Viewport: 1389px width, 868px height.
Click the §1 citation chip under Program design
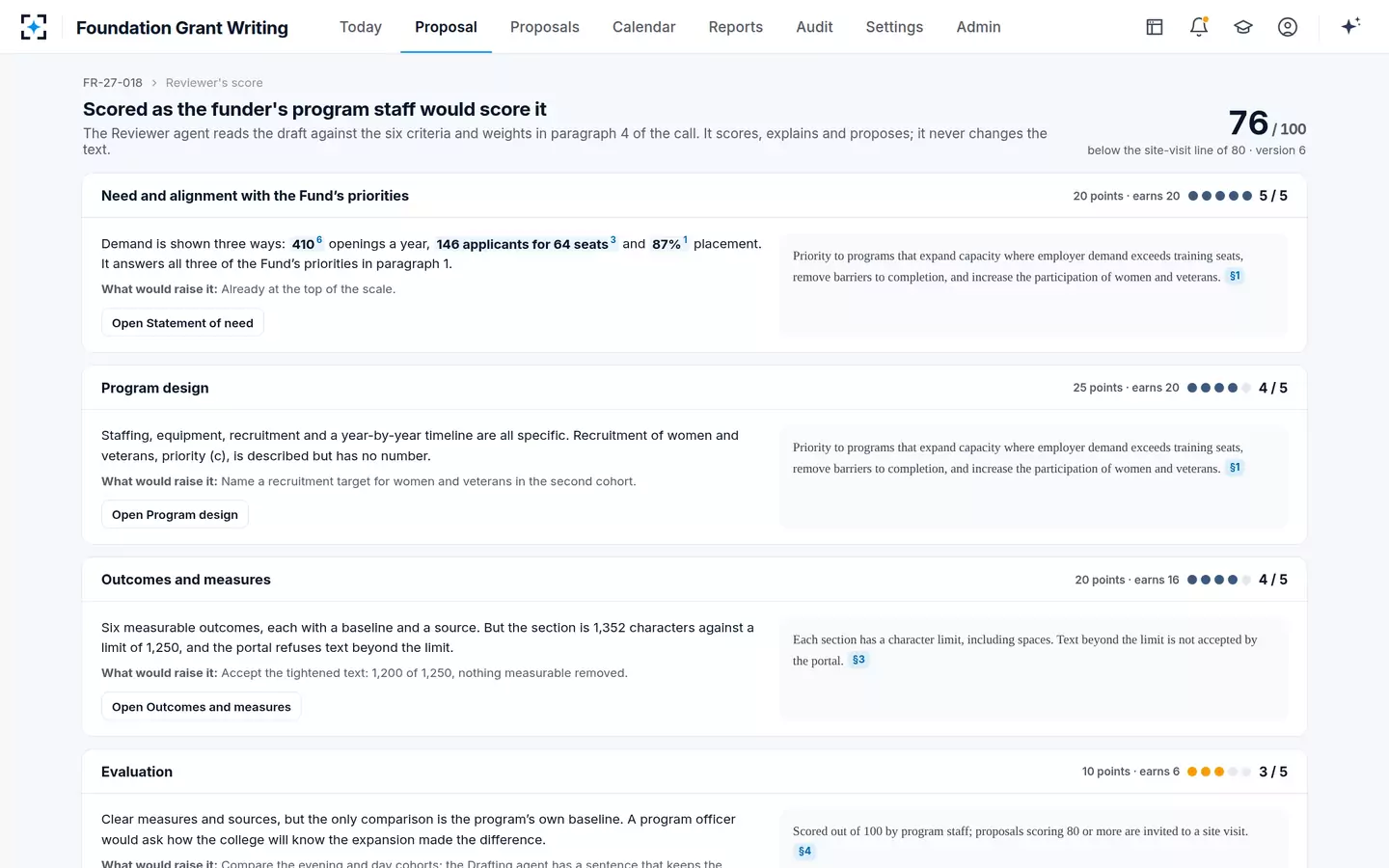(x=1235, y=468)
